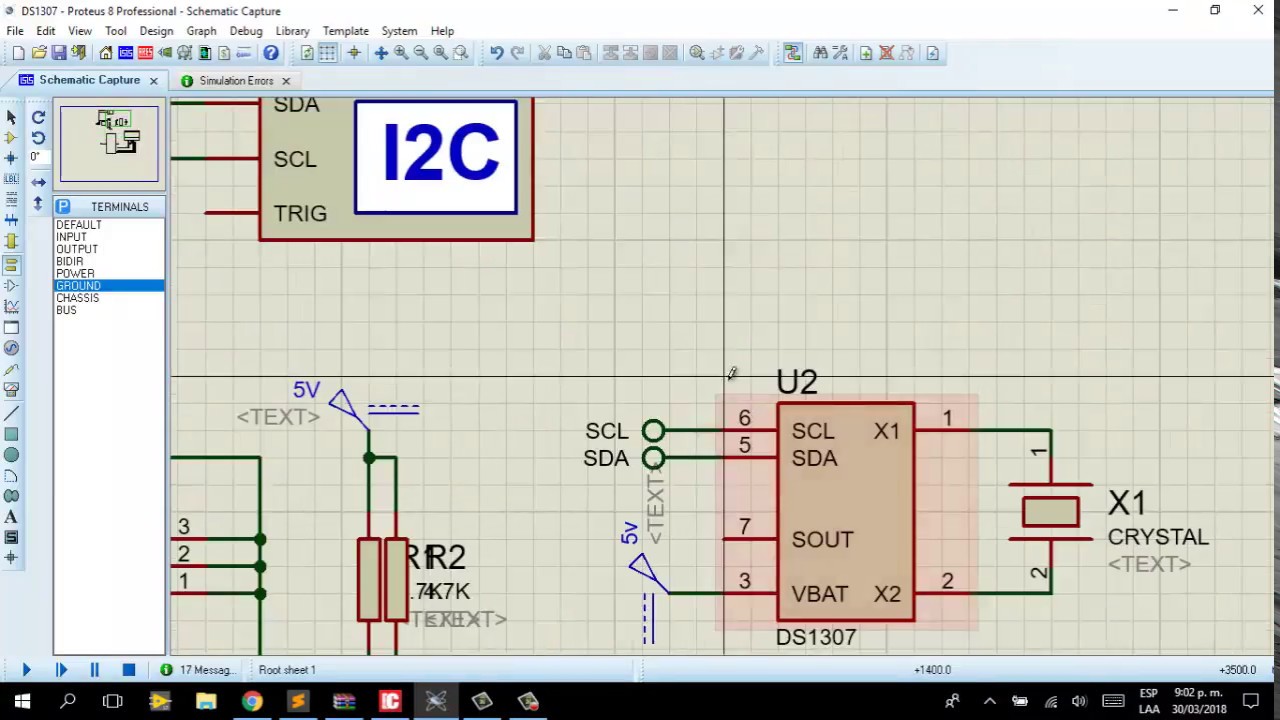1280x720 pixels.
Task: Select DEFAULT in the terminals list
Action: 79,225
